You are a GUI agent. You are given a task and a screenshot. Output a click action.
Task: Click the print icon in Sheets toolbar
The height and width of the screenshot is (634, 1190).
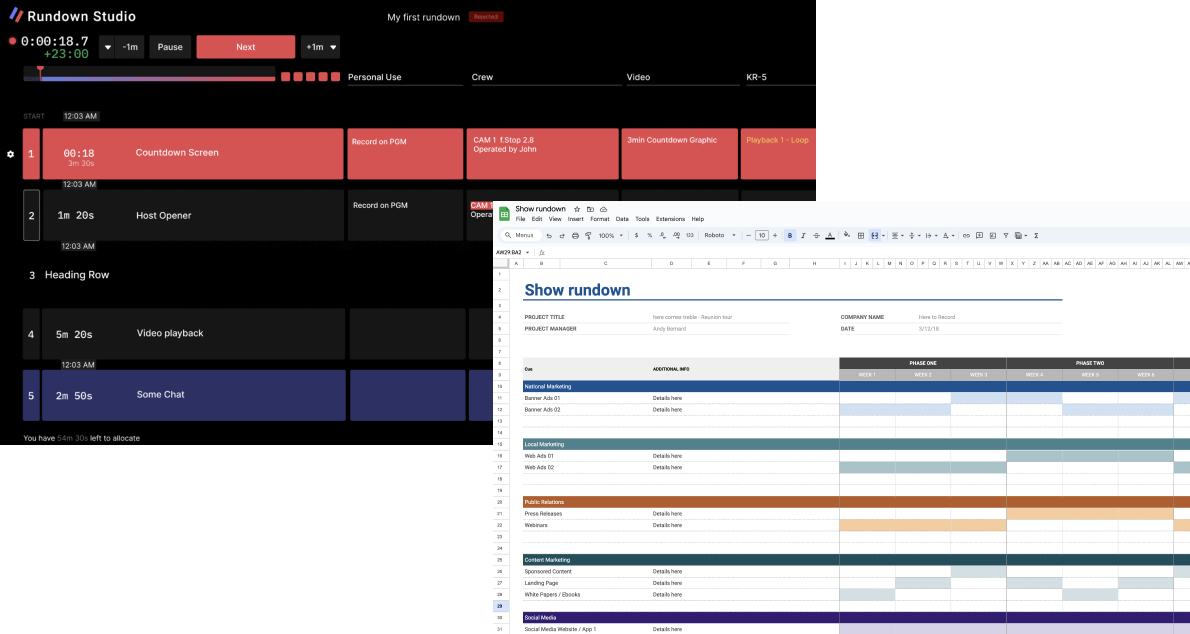575,235
